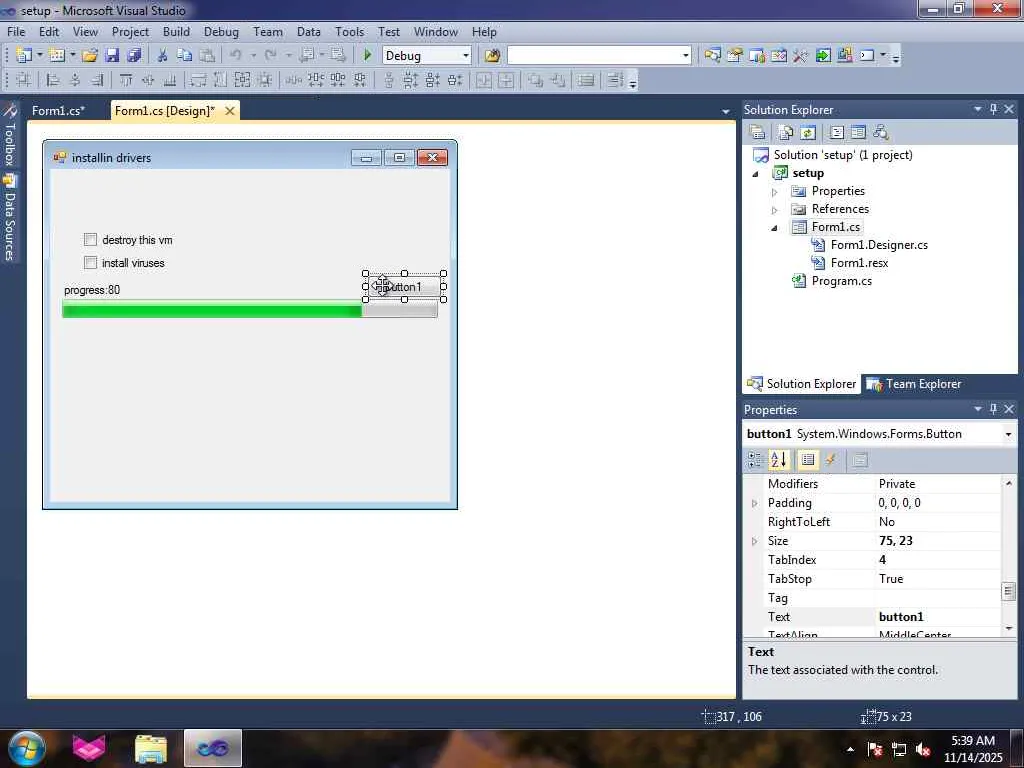Collapse the Form1.cs tree node
The image size is (1024, 768).
coord(775,228)
